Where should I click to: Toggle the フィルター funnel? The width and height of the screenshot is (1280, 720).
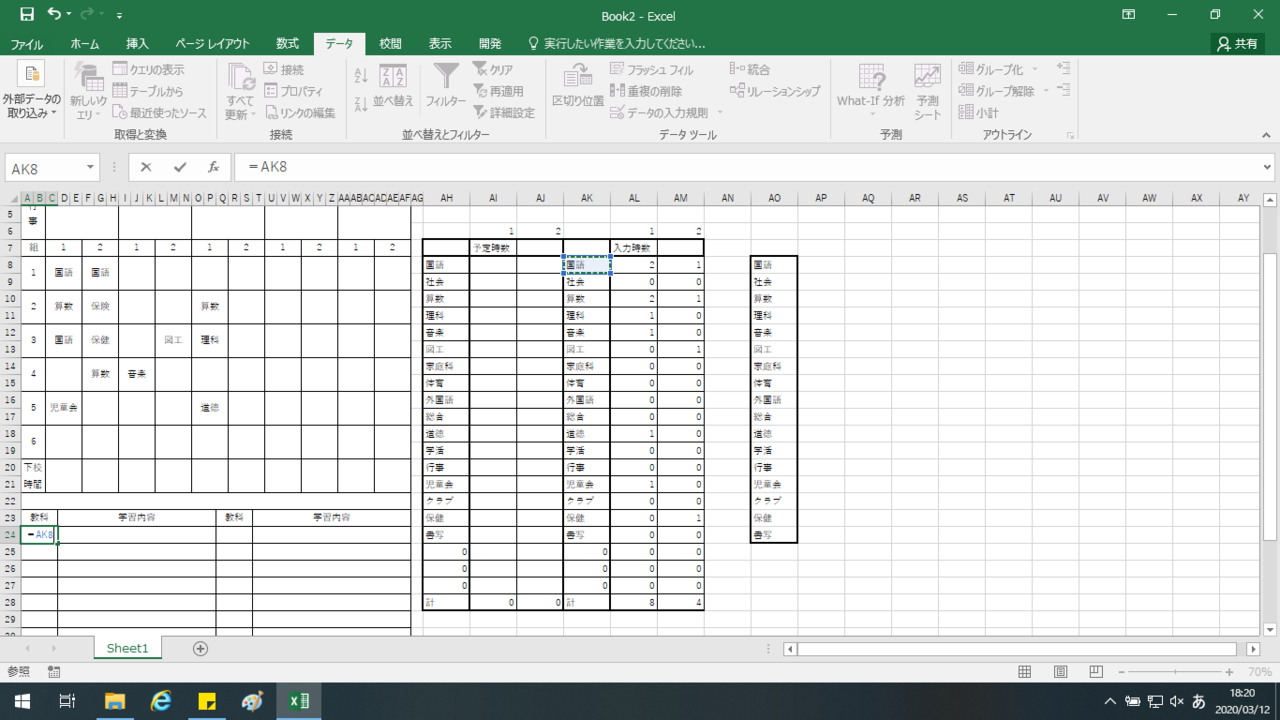point(446,85)
